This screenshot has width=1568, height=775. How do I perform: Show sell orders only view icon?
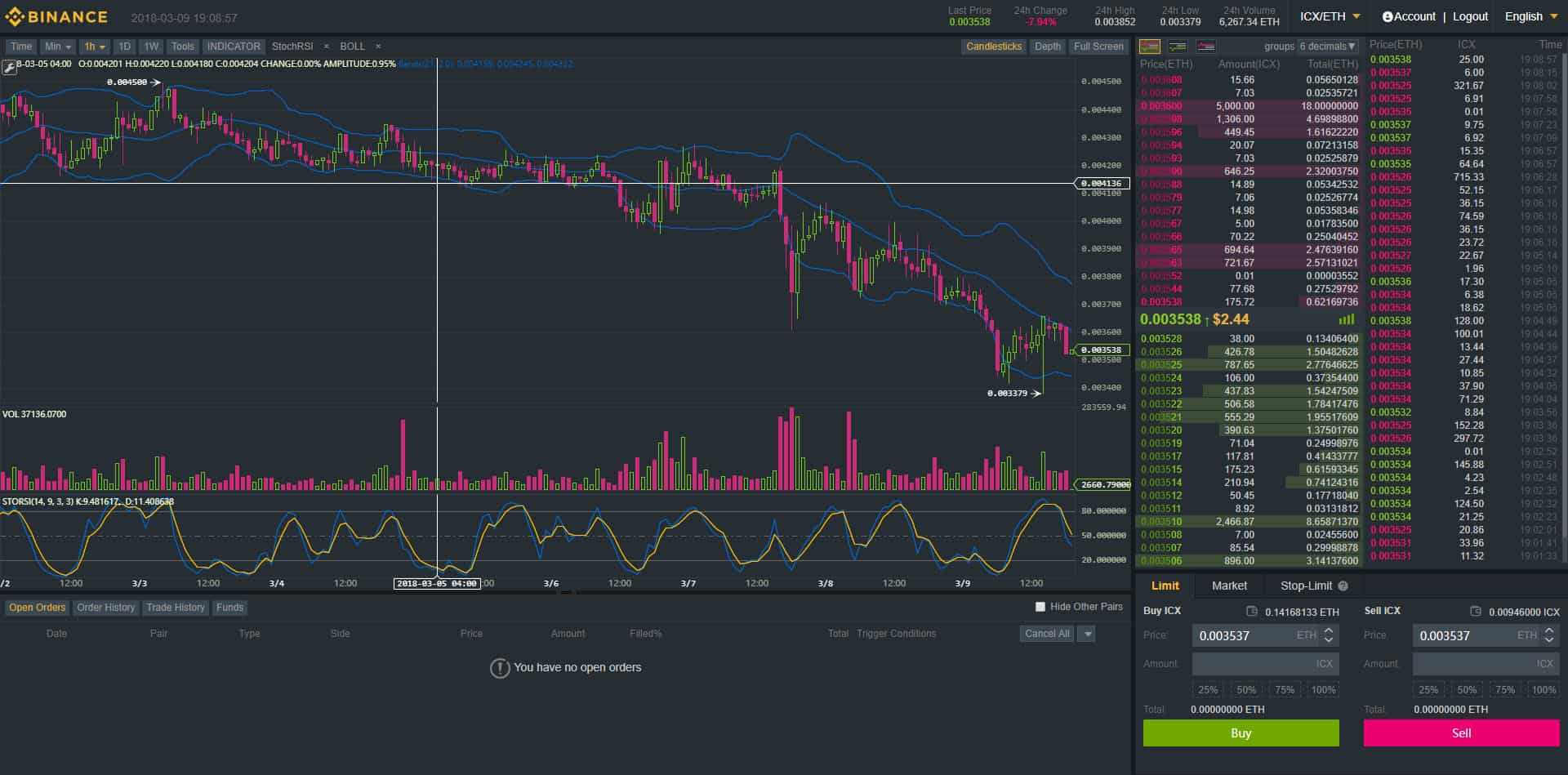(x=1206, y=47)
